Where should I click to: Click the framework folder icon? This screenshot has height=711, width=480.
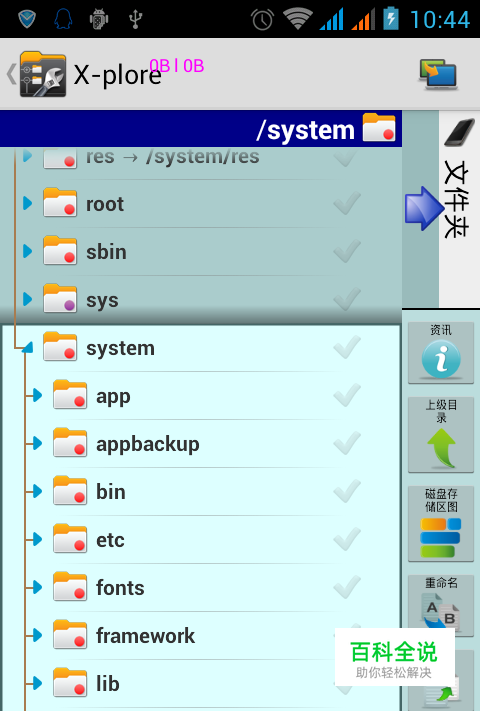click(70, 635)
